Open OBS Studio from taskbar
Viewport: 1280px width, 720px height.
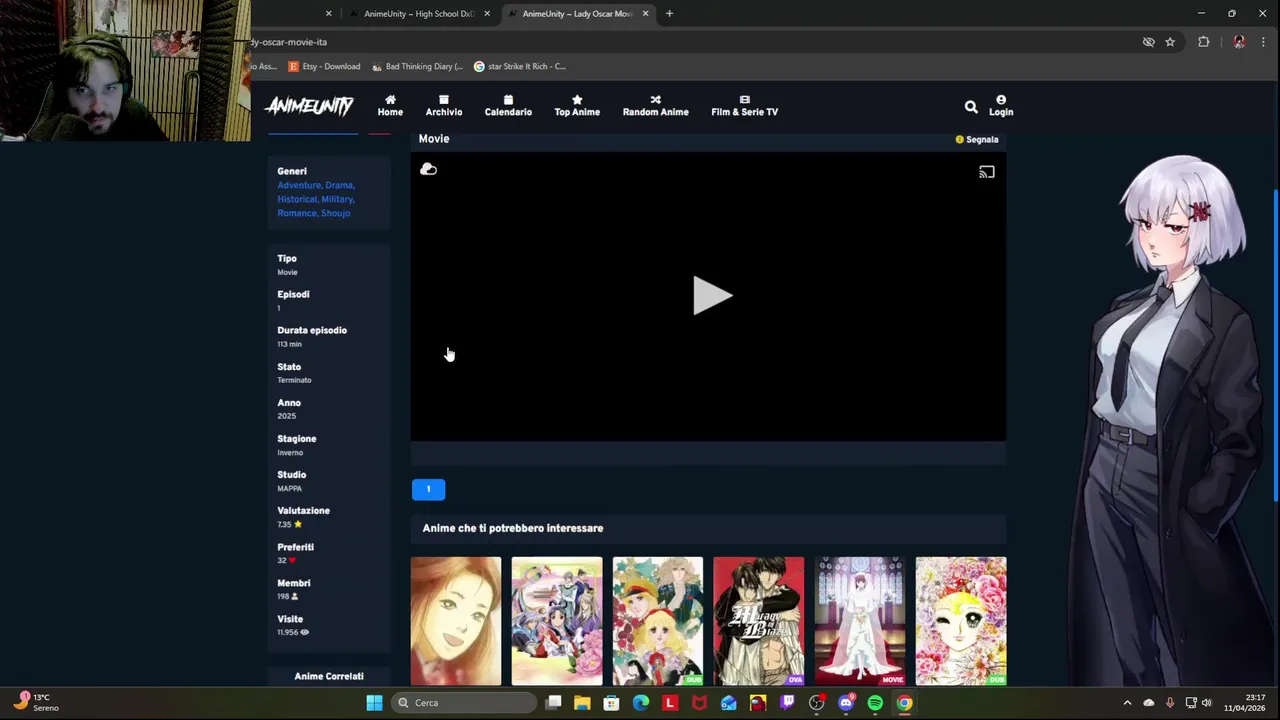click(817, 703)
